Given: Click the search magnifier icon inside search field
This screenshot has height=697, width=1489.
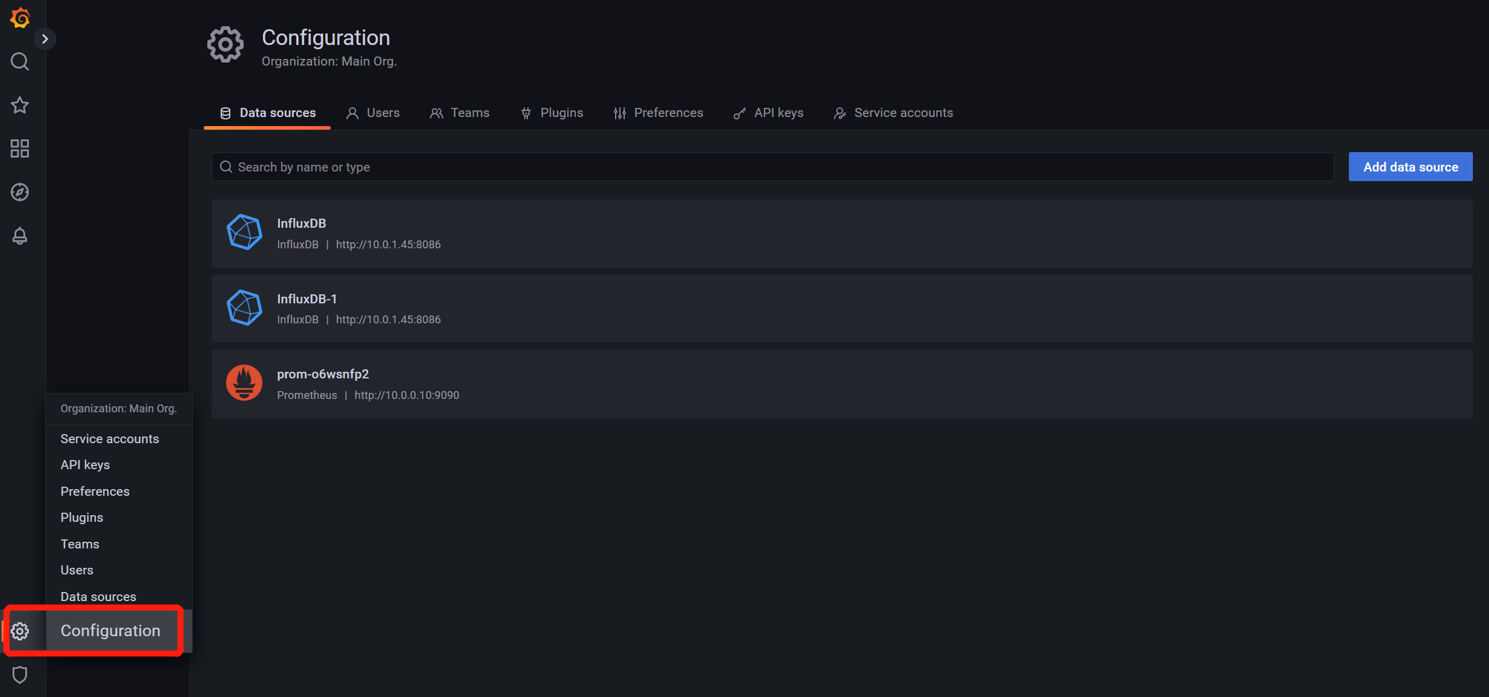Looking at the screenshot, I should [226, 167].
